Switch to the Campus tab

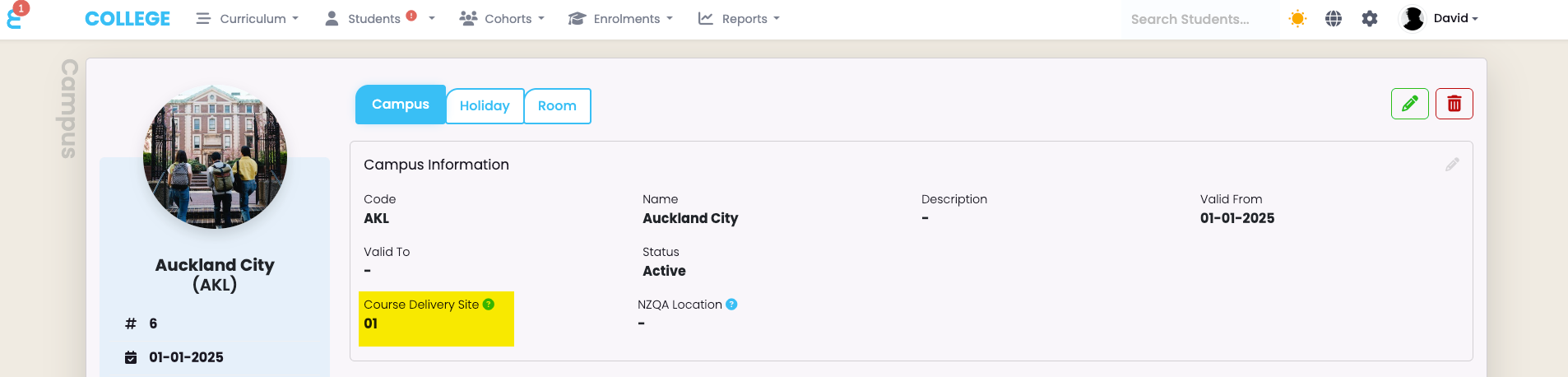[401, 105]
